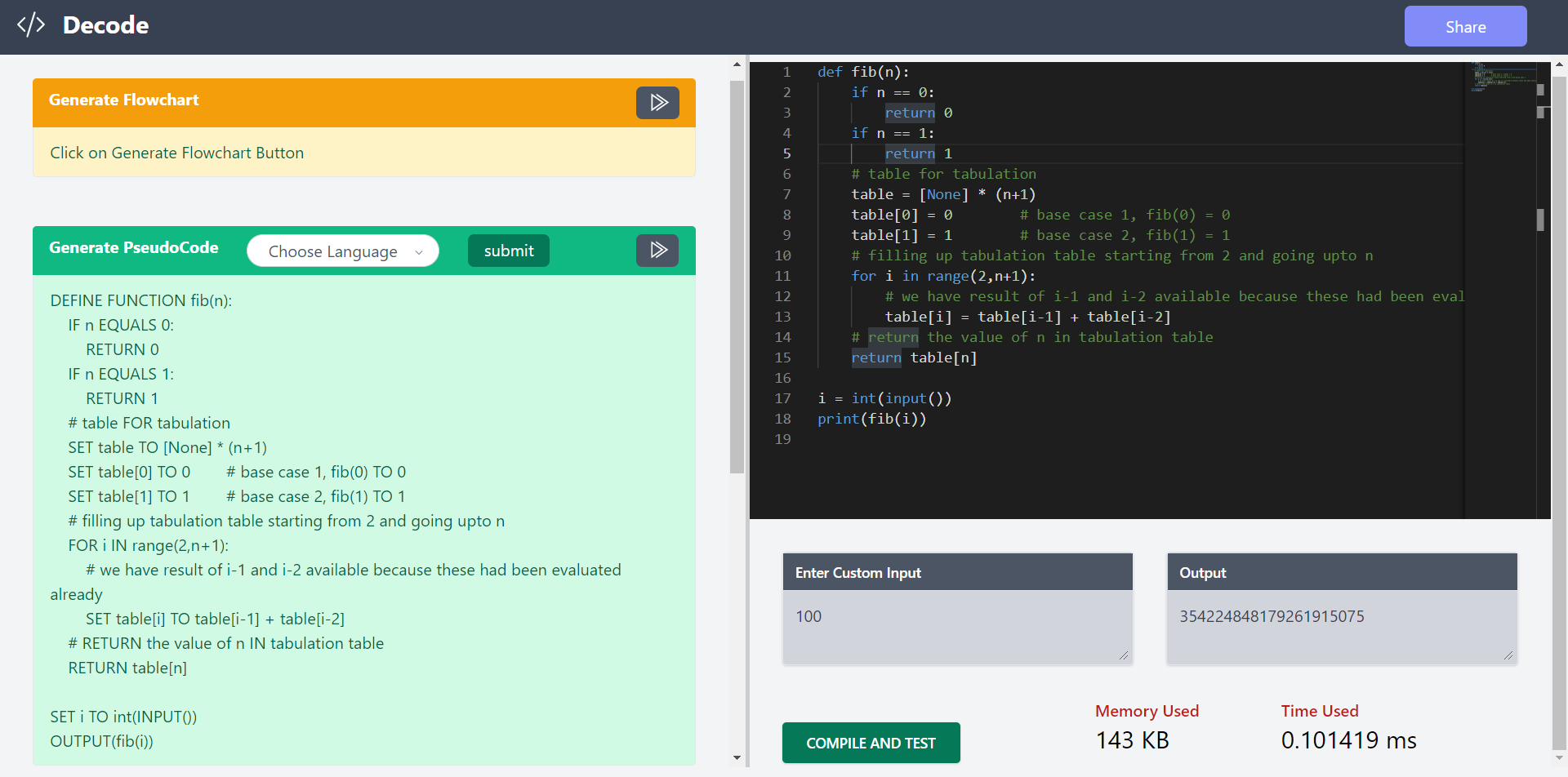Image resolution: width=1568 pixels, height=777 pixels.
Task: Click right panel scrollbar up arrow
Action: [x=1559, y=64]
